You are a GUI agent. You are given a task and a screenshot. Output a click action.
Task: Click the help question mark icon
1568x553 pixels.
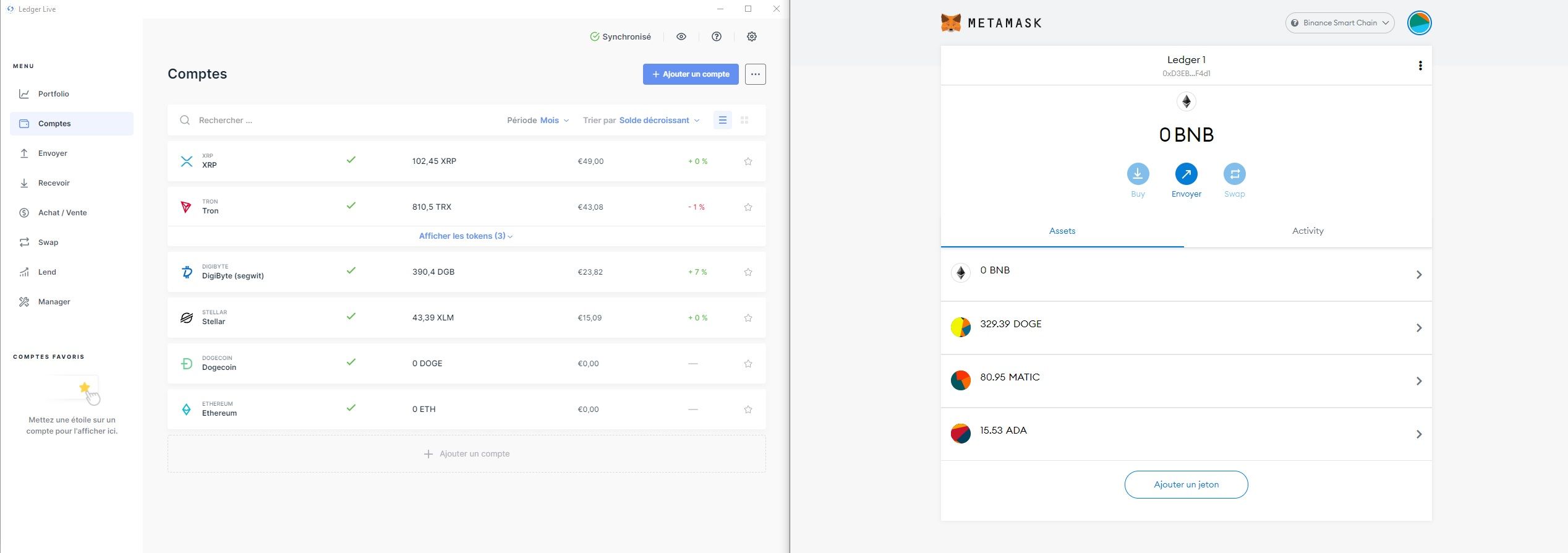(716, 36)
